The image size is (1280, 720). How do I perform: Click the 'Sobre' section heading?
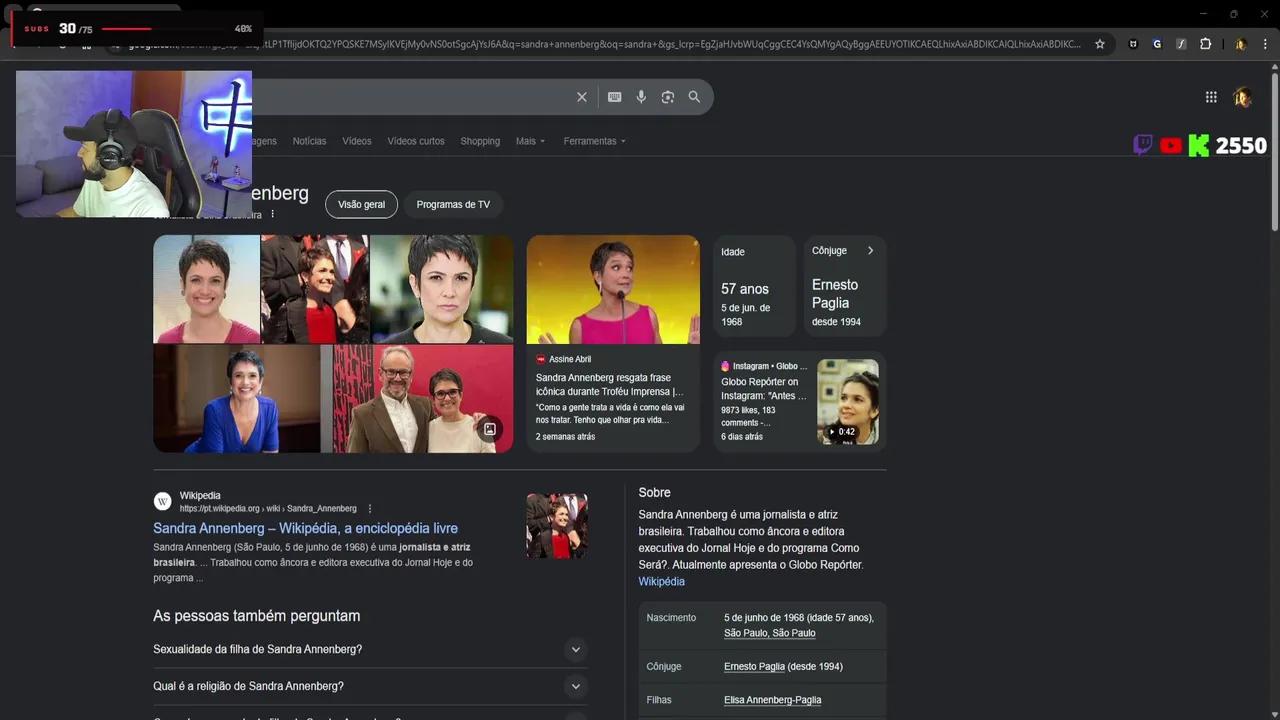655,493
